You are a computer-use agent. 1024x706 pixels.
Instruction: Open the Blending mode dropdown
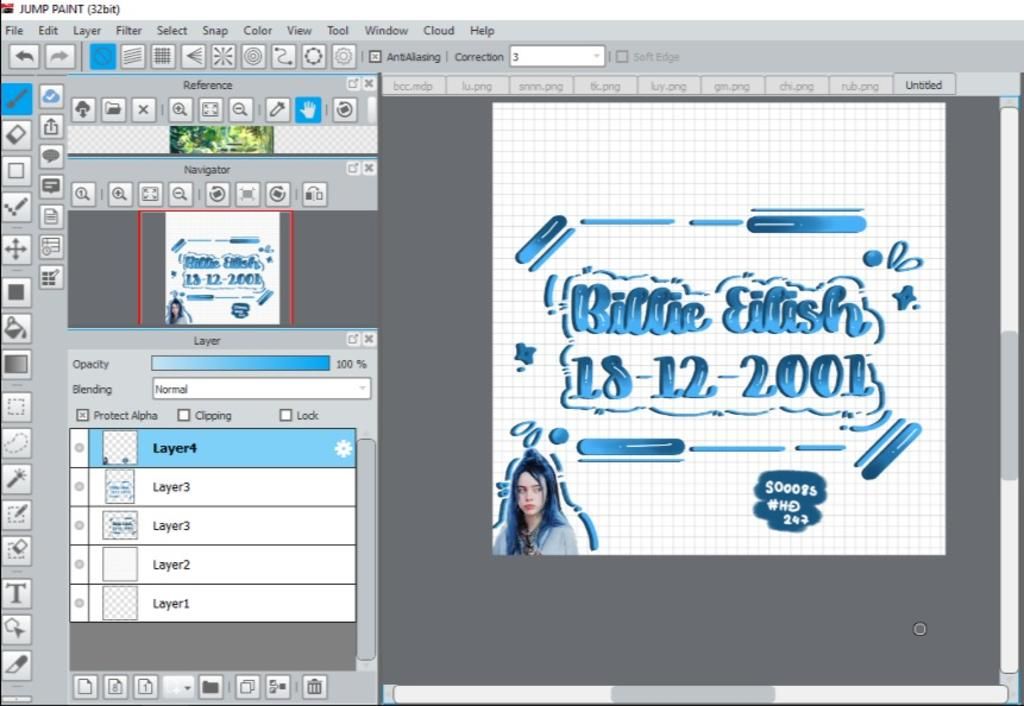point(261,389)
